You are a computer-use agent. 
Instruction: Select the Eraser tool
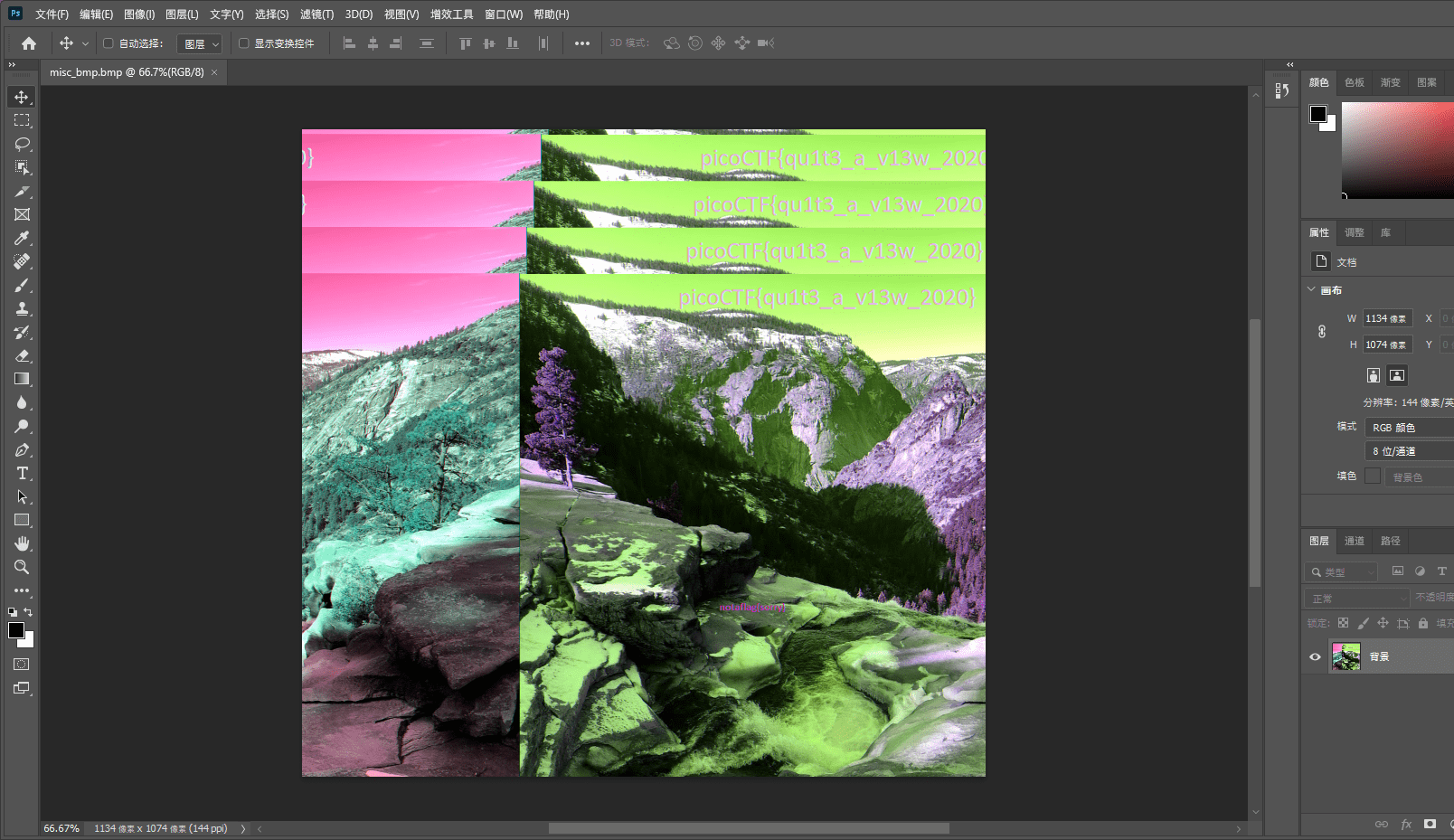22,355
